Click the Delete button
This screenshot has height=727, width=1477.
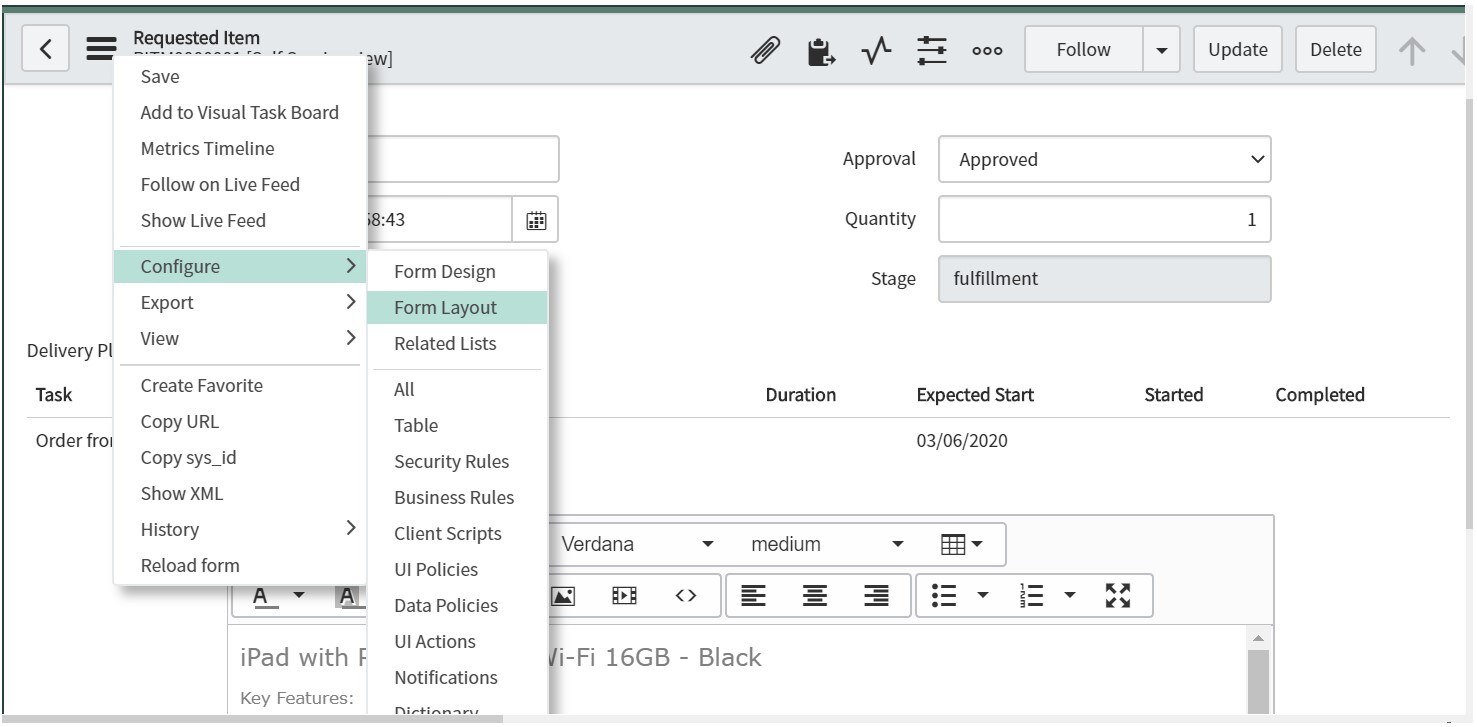click(x=1335, y=50)
